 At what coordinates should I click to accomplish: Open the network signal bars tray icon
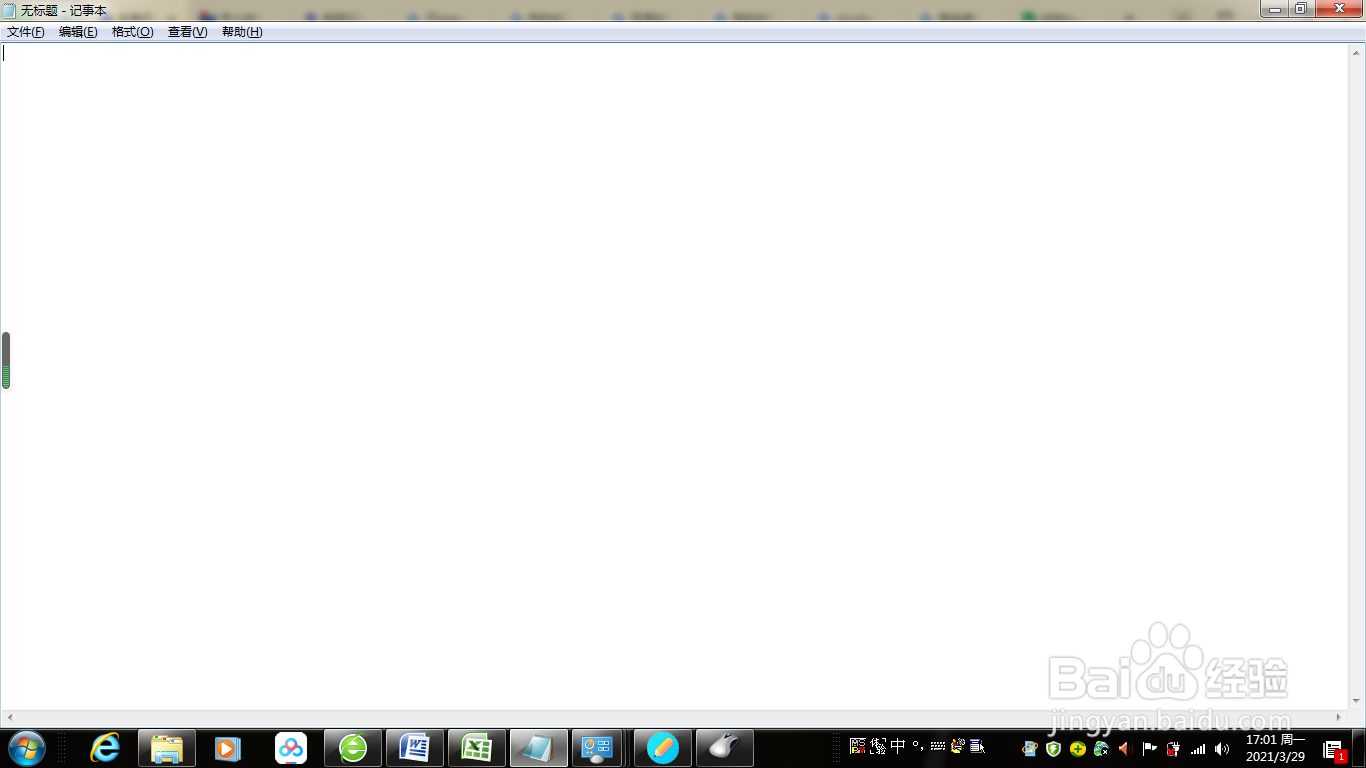tap(1198, 748)
